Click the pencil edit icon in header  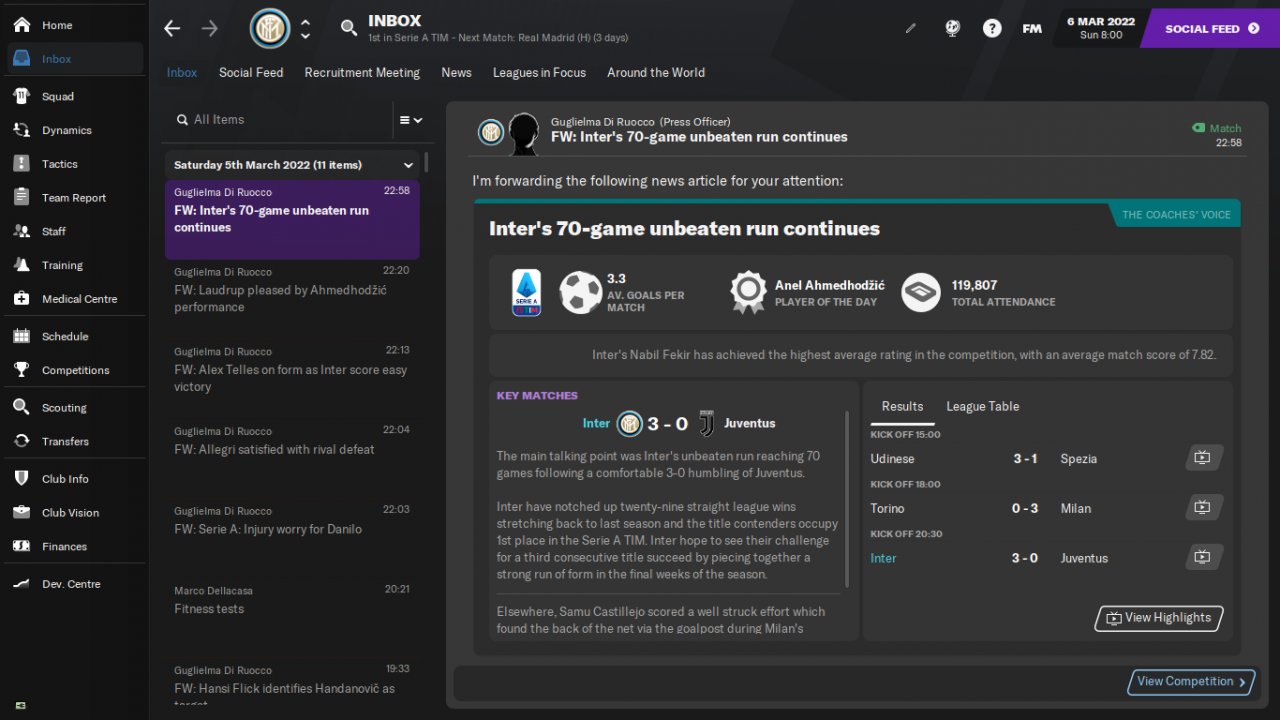(911, 29)
